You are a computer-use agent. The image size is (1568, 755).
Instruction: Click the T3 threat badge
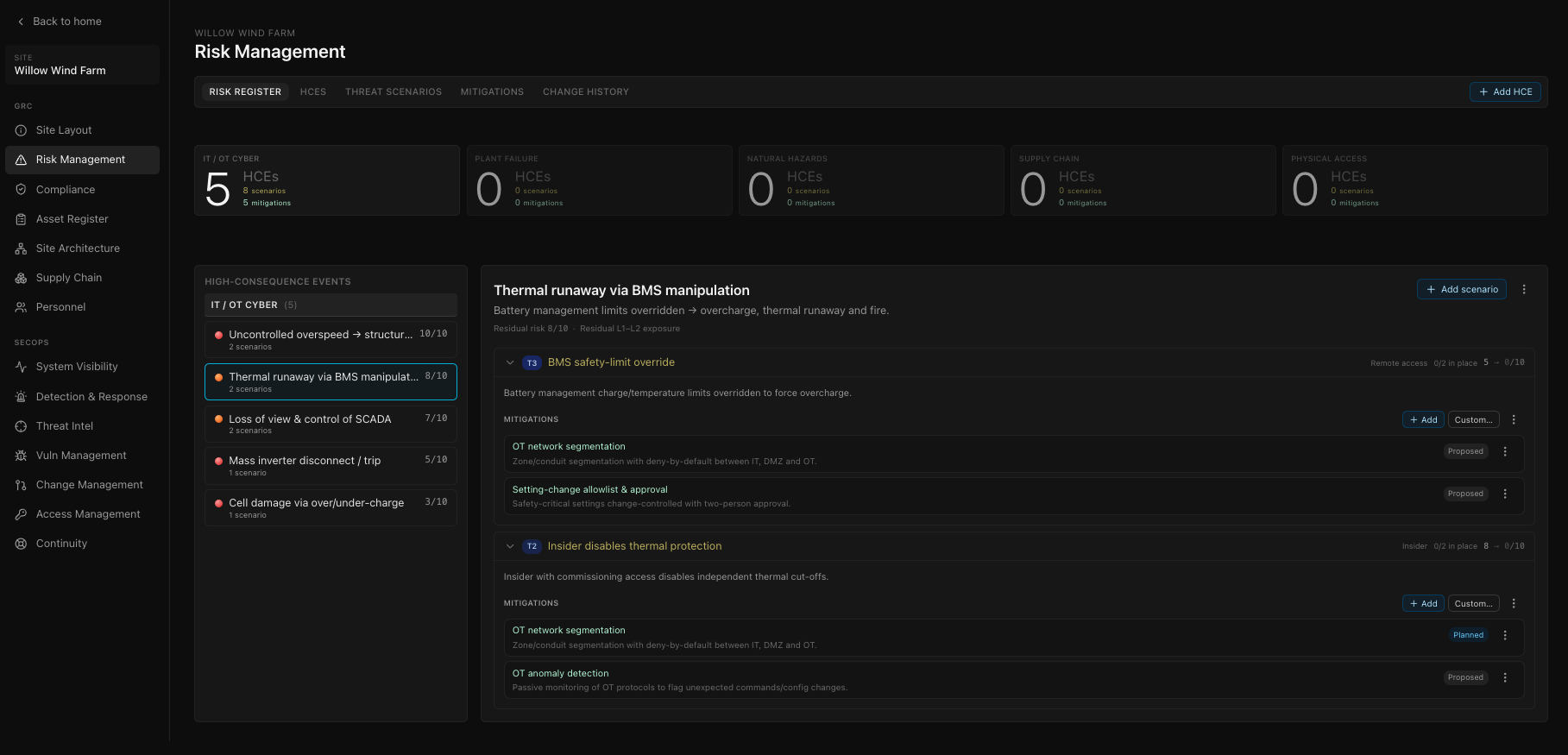click(532, 363)
